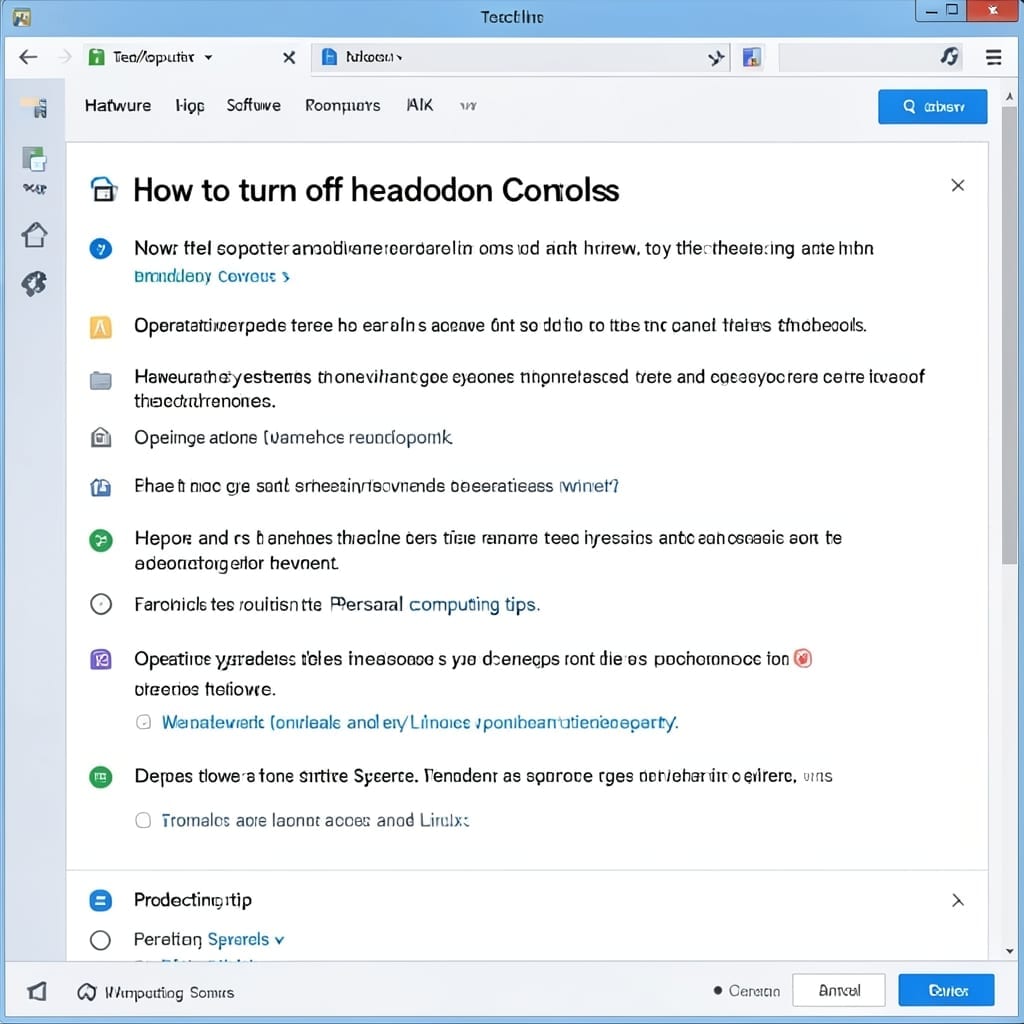This screenshot has width=1024, height=1024.
Task: Open the Hatwure menu item
Action: point(118,106)
